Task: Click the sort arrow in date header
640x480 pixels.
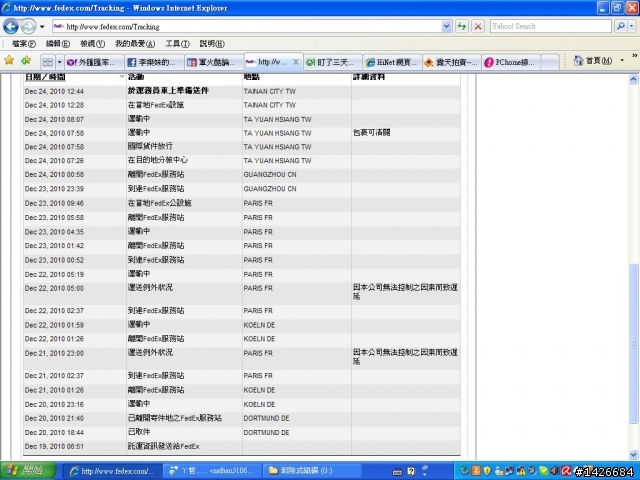Action: point(122,77)
